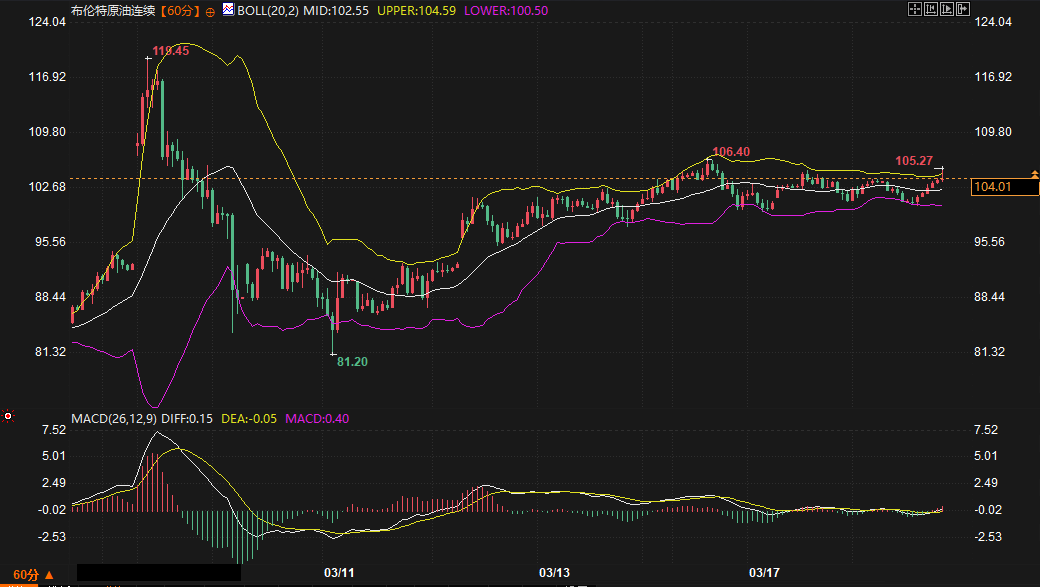Click the chart playback icon at top right

946,9
